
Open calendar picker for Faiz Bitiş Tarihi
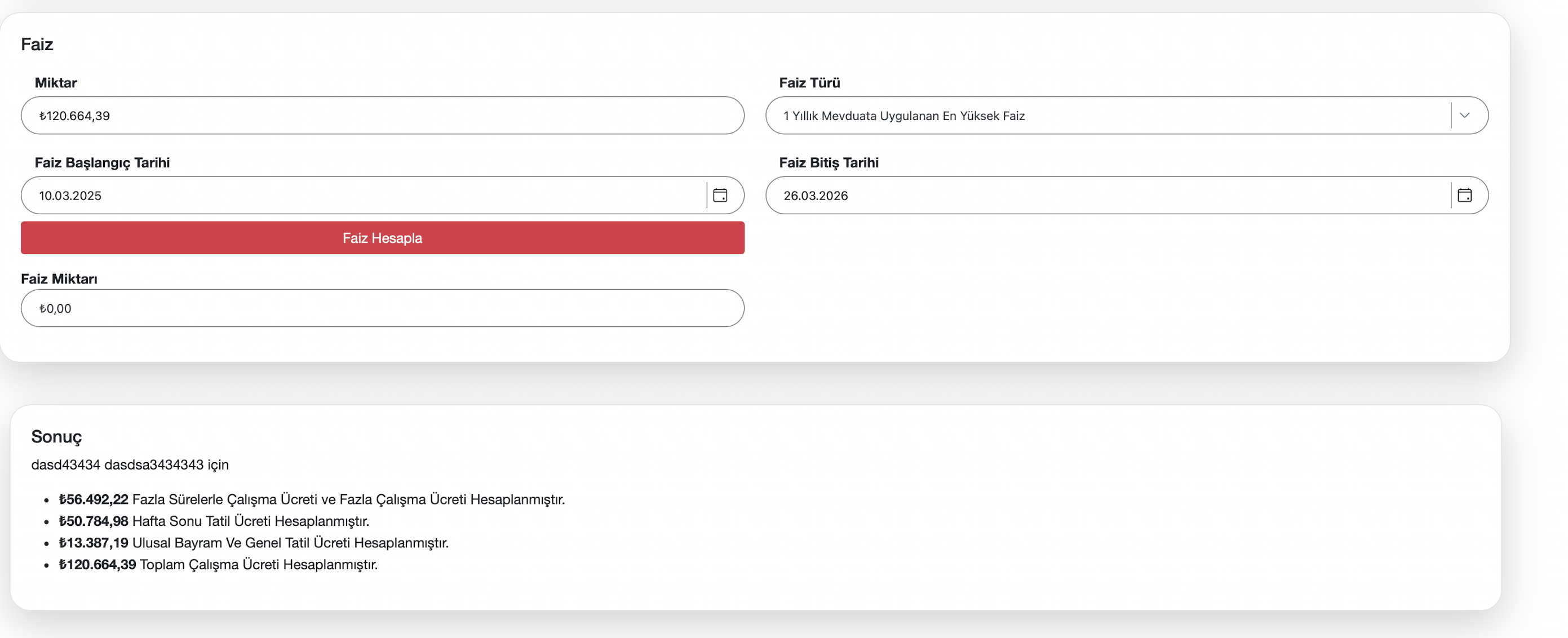(1464, 196)
